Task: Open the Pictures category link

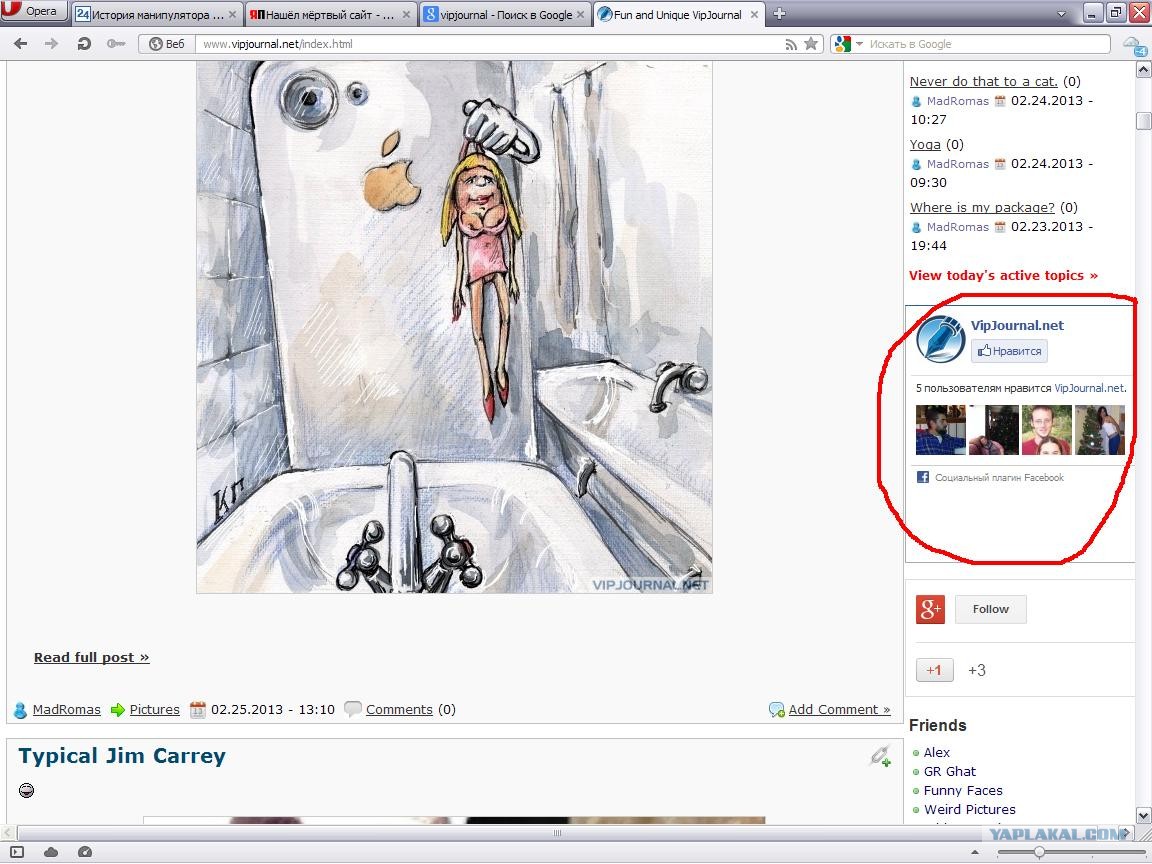Action: (154, 710)
